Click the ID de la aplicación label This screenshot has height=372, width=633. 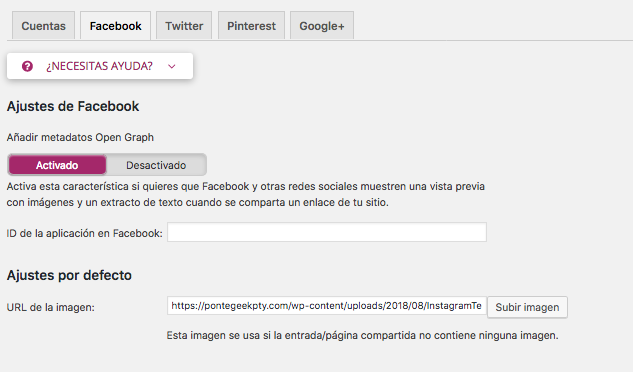(x=84, y=233)
